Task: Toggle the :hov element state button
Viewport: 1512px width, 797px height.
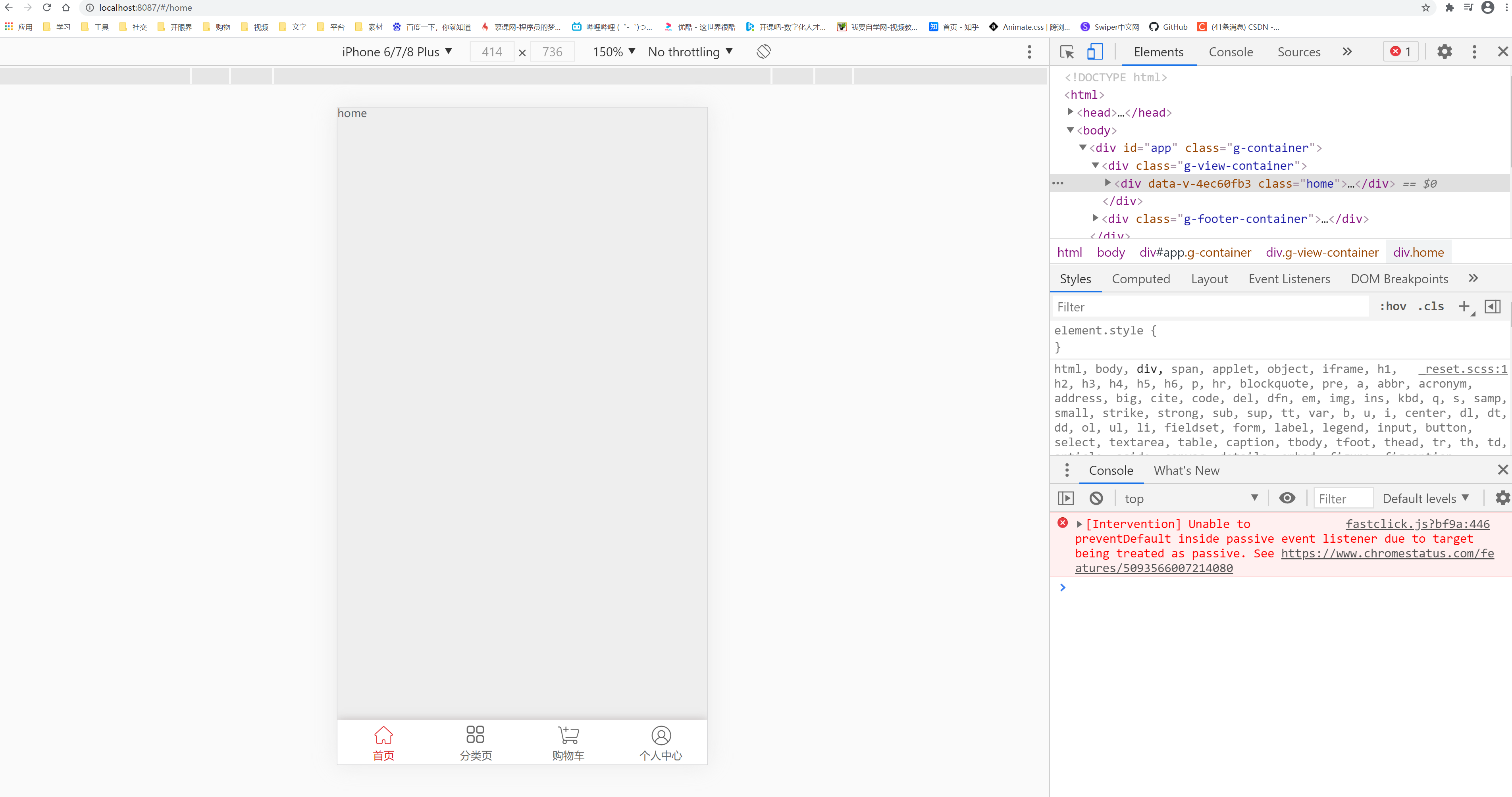Action: coord(1392,306)
